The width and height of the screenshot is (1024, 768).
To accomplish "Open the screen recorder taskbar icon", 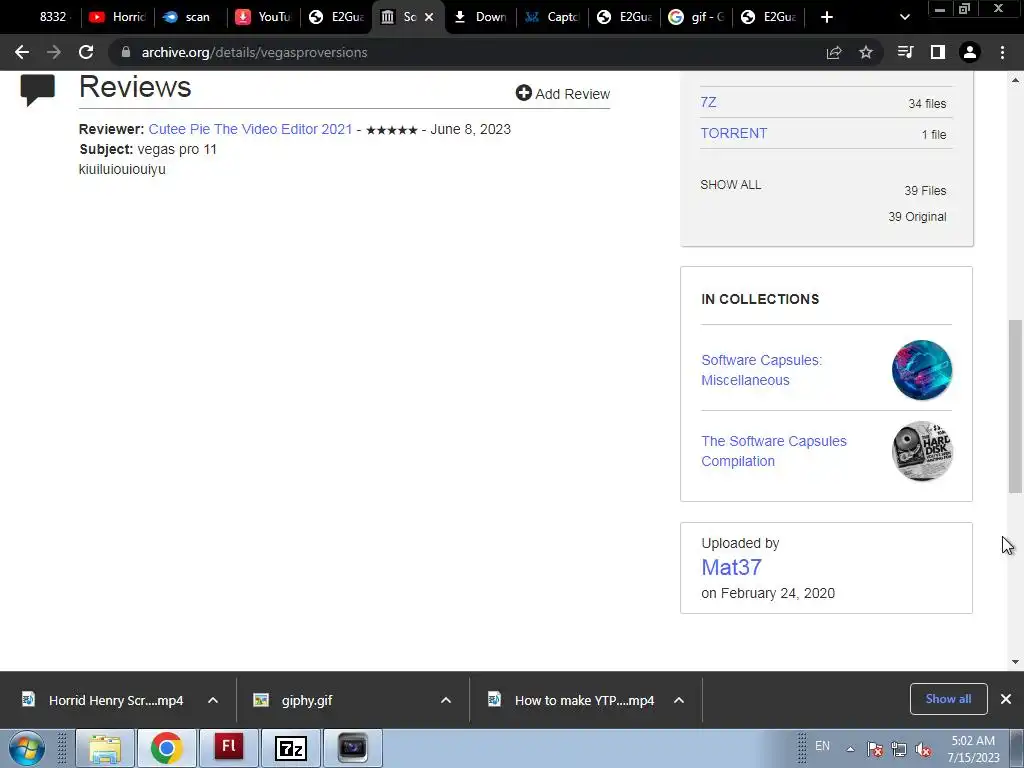I will click(x=352, y=748).
